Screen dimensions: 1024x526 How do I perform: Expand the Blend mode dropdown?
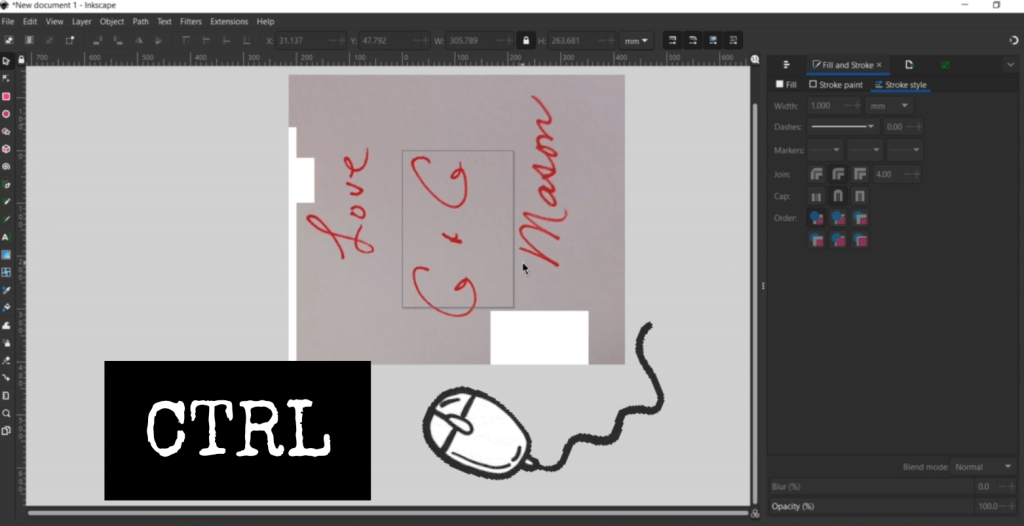tap(982, 467)
